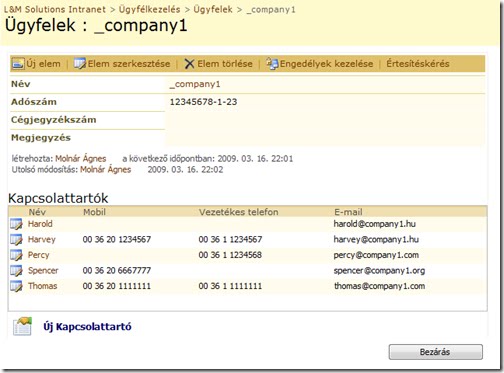The image size is (504, 373).
Task: Click landline number 00 36 1 1111111
Action: 230,286
